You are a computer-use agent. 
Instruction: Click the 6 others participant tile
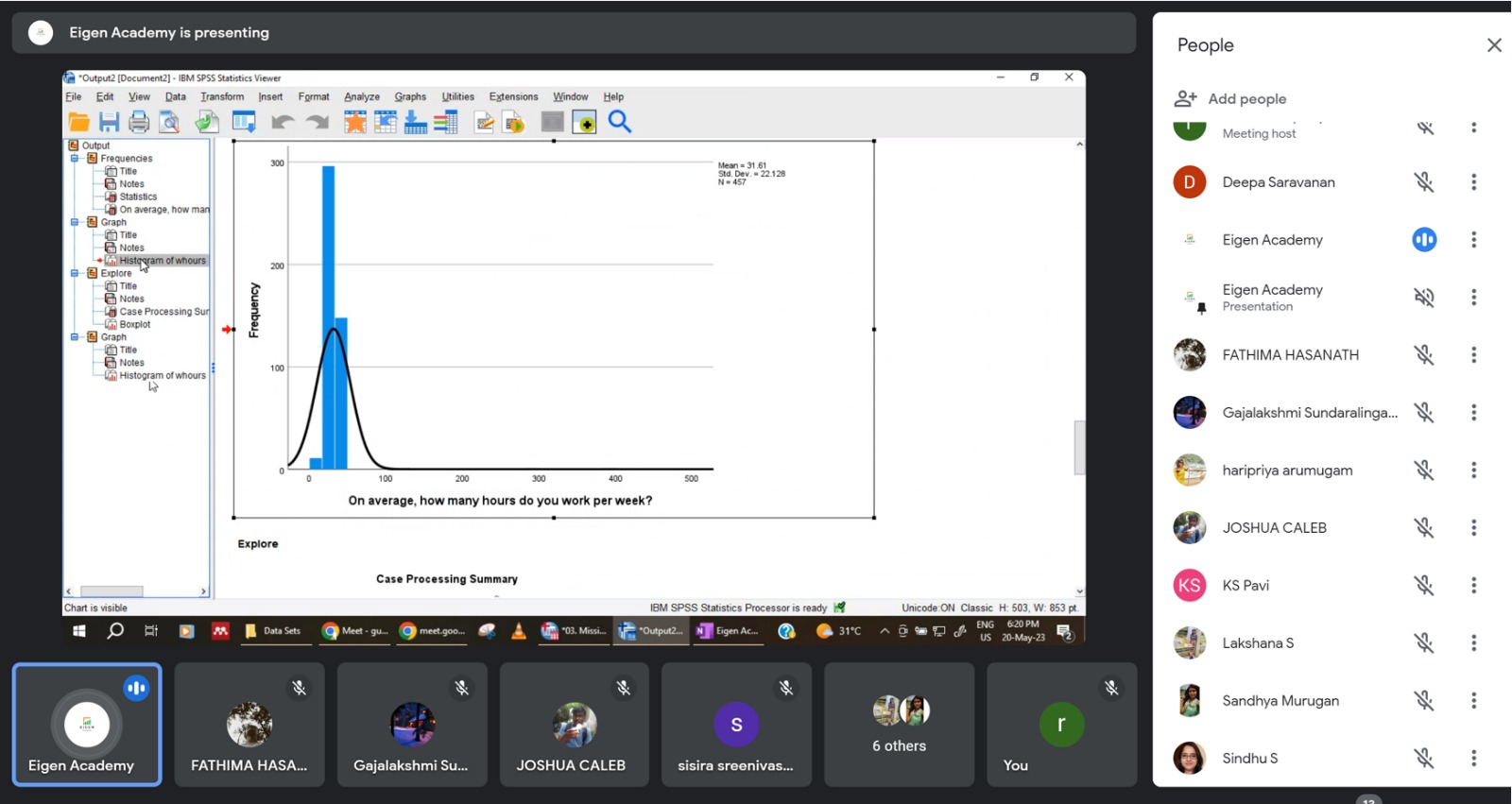click(899, 725)
